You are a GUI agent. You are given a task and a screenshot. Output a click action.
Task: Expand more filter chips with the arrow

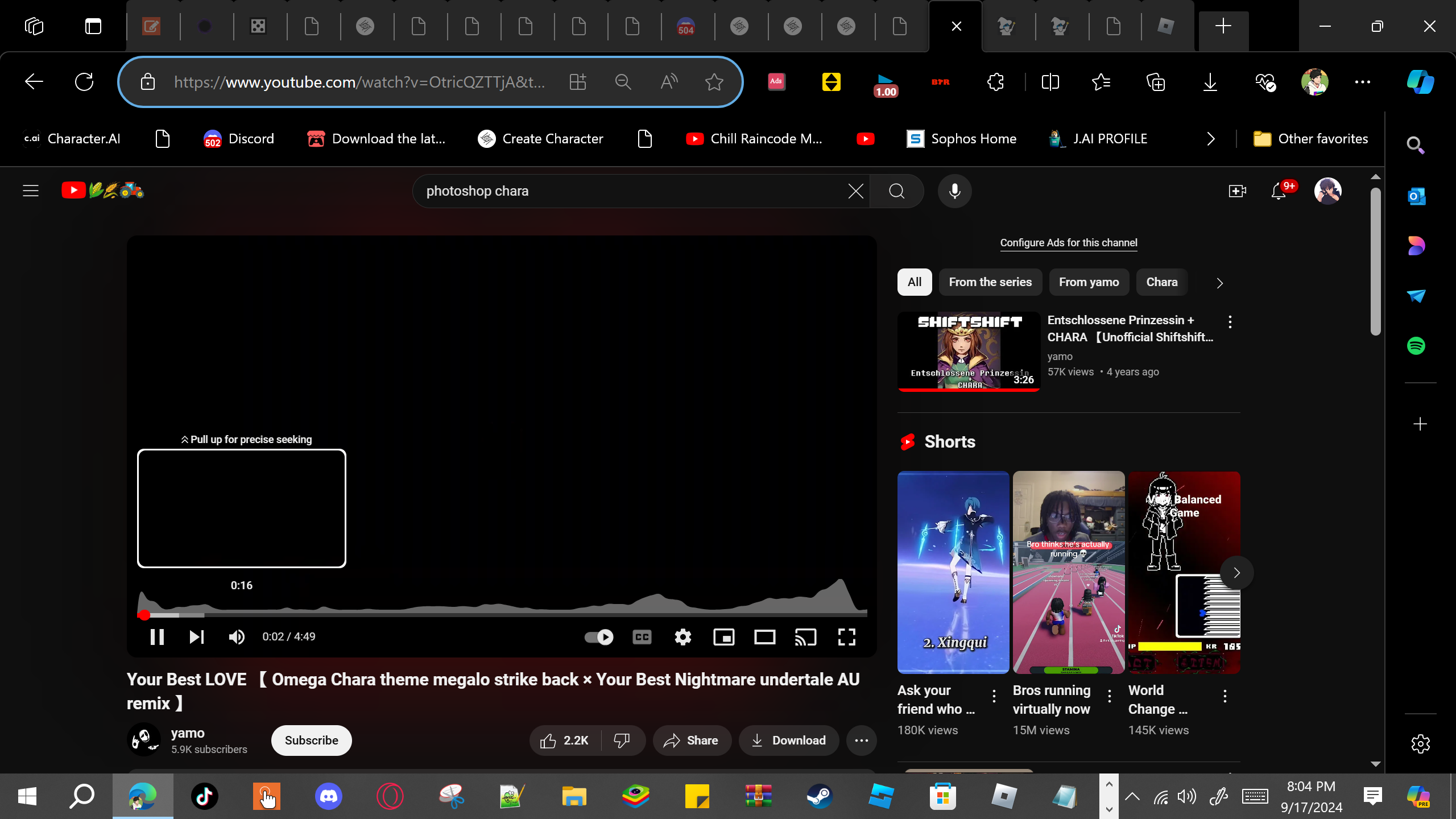click(1219, 283)
